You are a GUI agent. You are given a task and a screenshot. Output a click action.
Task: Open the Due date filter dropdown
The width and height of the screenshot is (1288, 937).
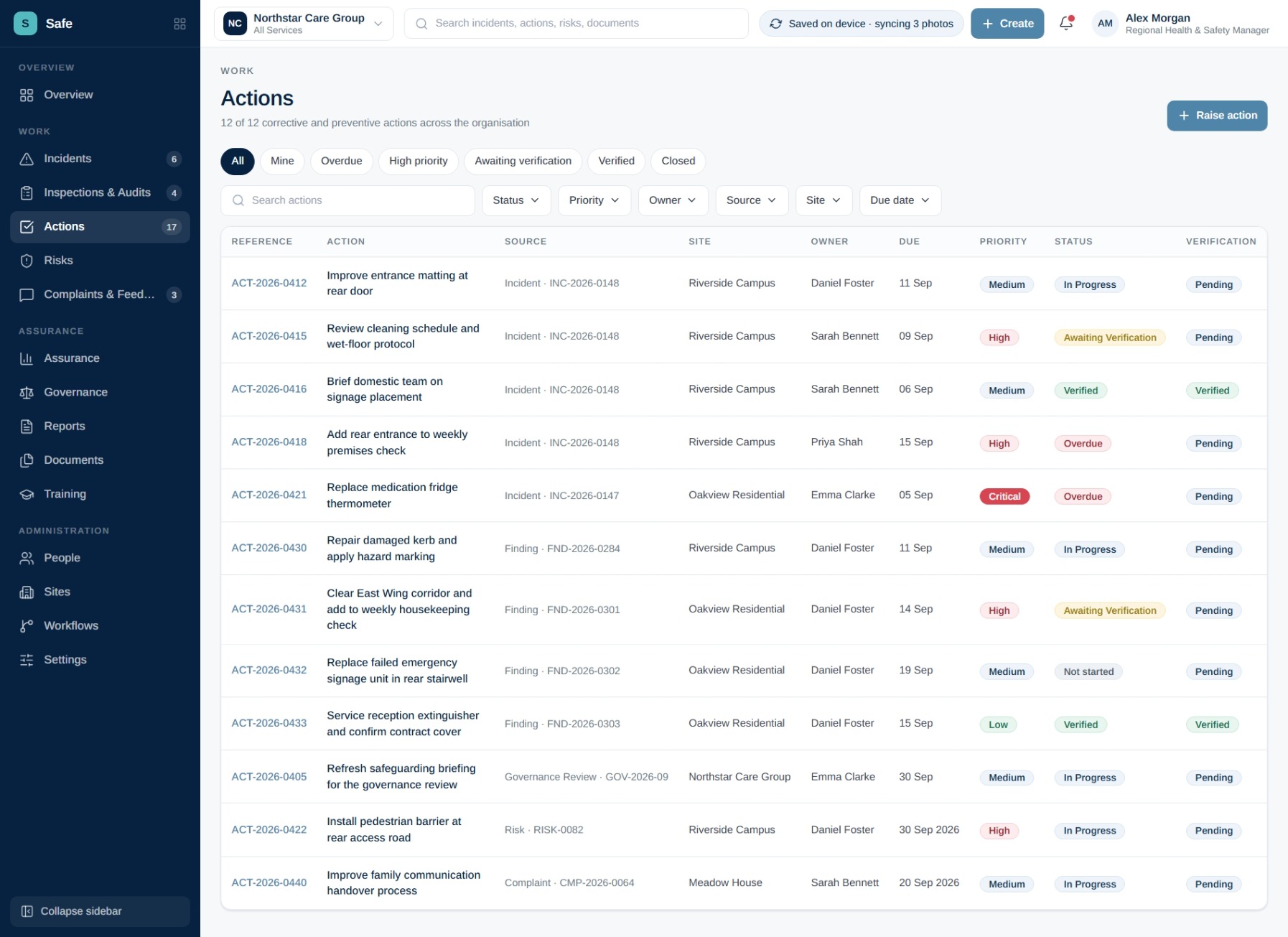click(900, 200)
